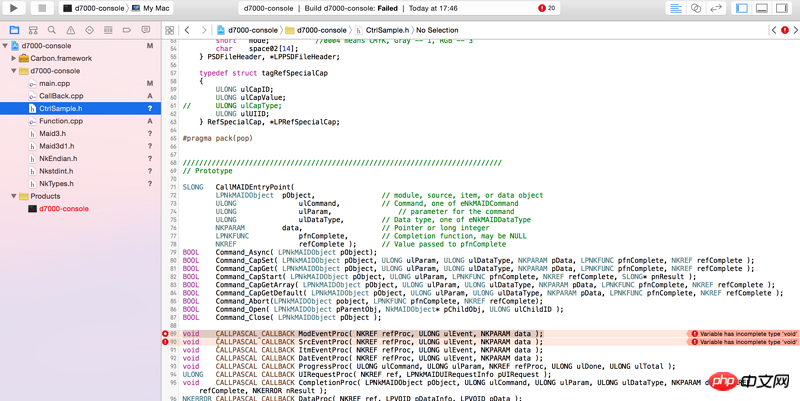Viewport: 800px width, 401px height.
Task: Click the related items grid icon
Action: click(169, 31)
